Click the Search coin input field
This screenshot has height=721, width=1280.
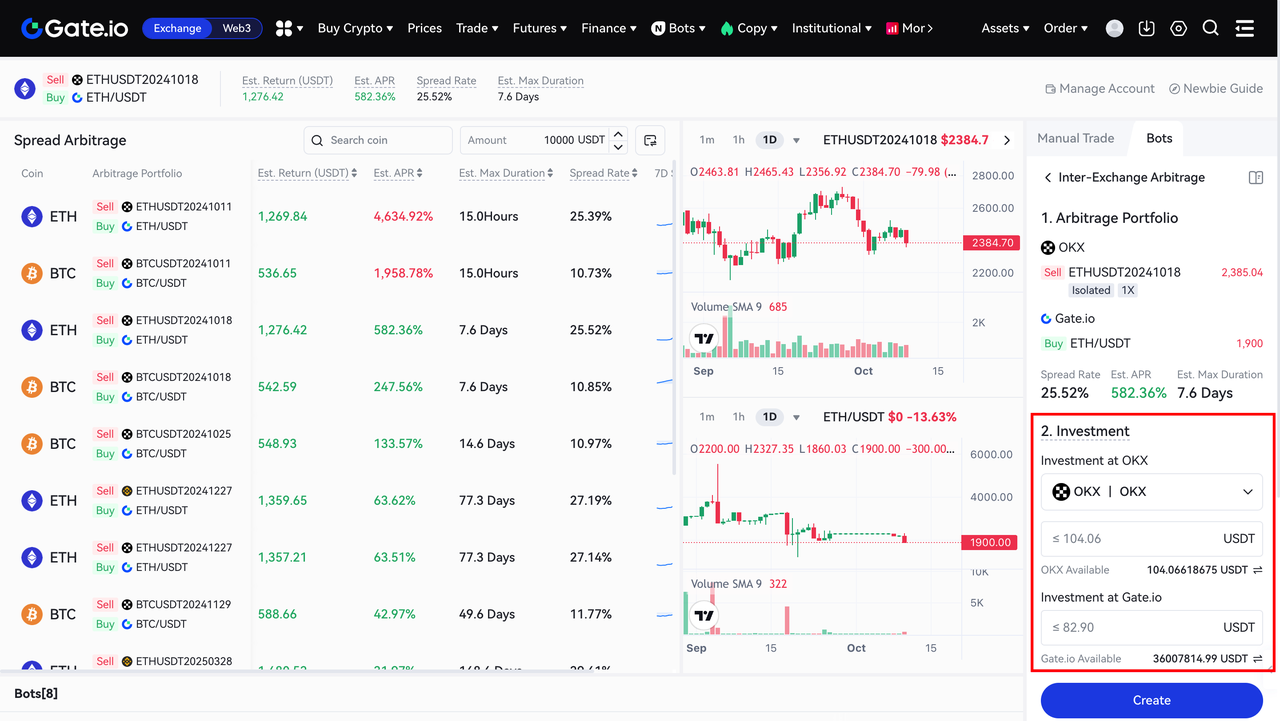pos(378,140)
